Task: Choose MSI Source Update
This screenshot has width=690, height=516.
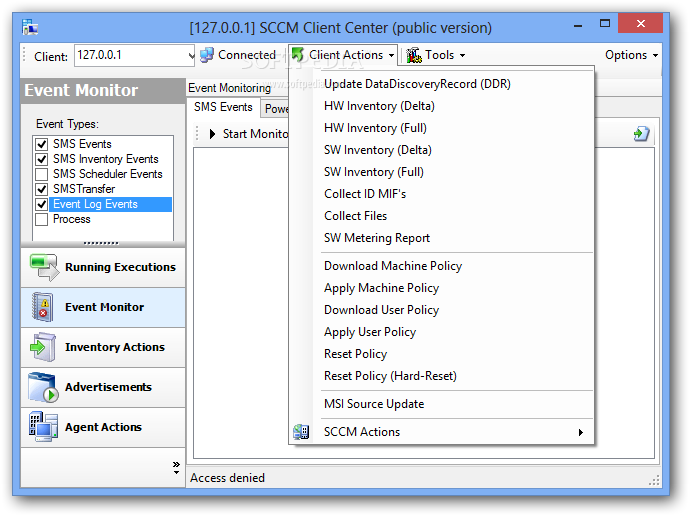Action: point(374,404)
